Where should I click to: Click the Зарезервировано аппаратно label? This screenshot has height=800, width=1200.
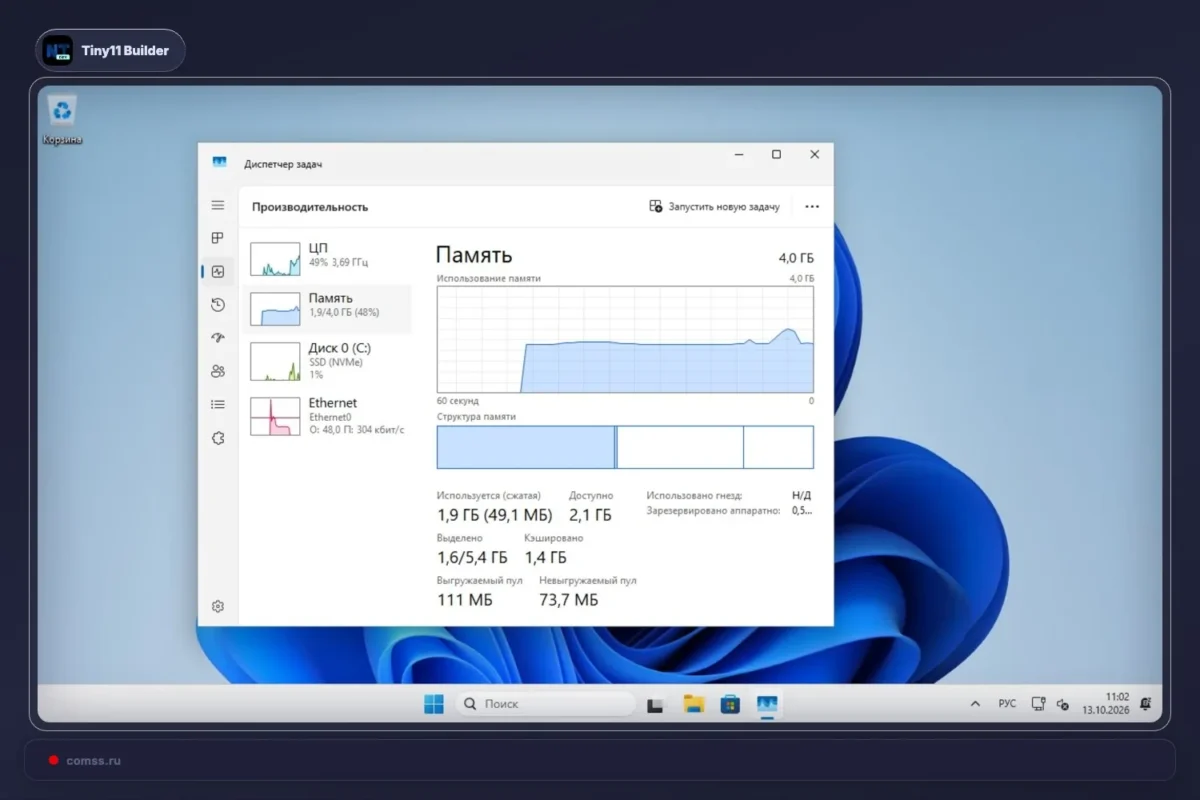713,510
